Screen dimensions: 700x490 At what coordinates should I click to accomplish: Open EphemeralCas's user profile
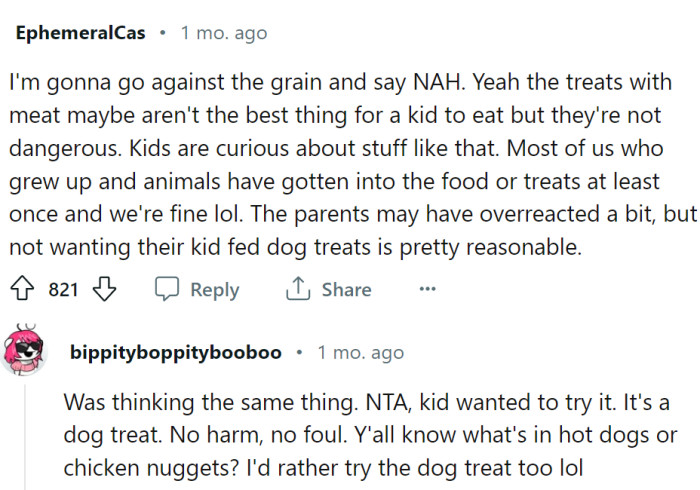click(x=80, y=33)
